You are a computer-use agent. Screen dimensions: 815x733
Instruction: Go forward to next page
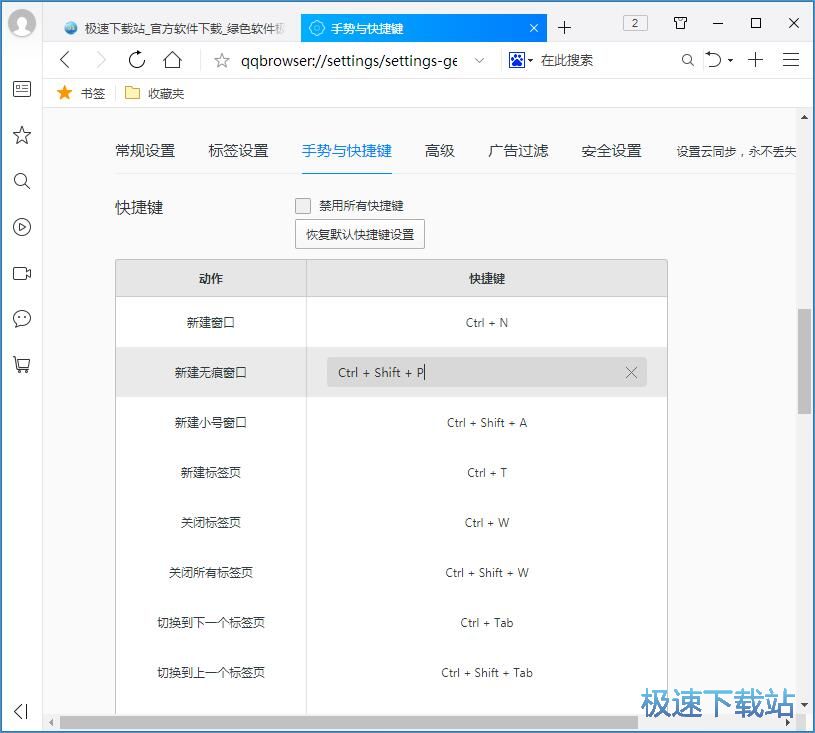[101, 60]
